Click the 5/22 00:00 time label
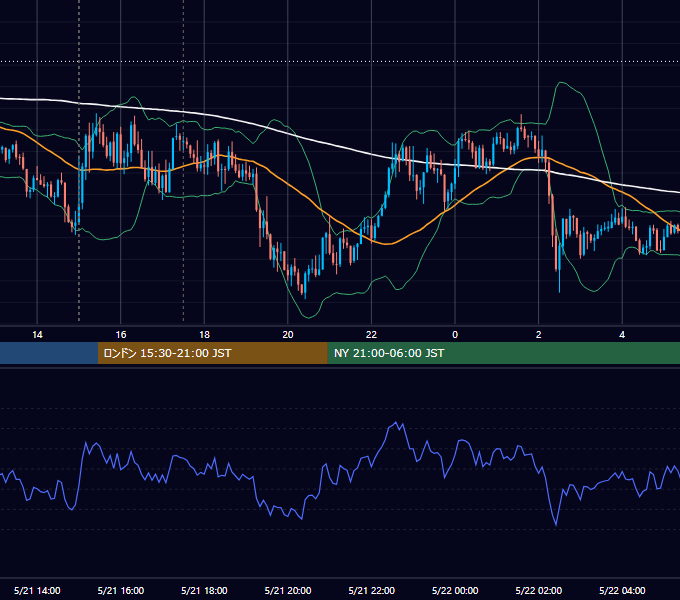Viewport: 680px width, 600px height. coord(455,590)
